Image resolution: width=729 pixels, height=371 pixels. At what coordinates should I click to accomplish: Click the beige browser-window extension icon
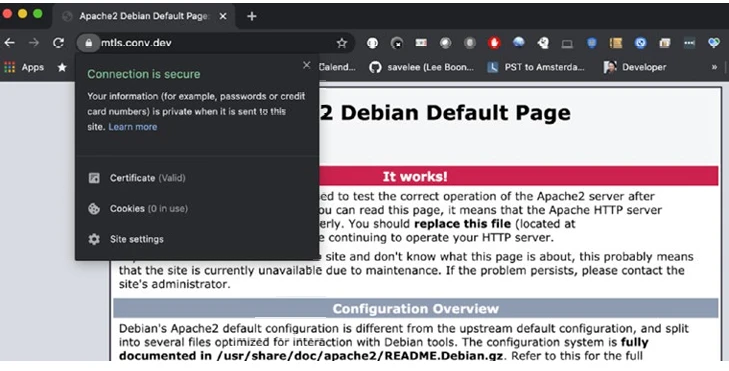pyautogui.click(x=665, y=43)
